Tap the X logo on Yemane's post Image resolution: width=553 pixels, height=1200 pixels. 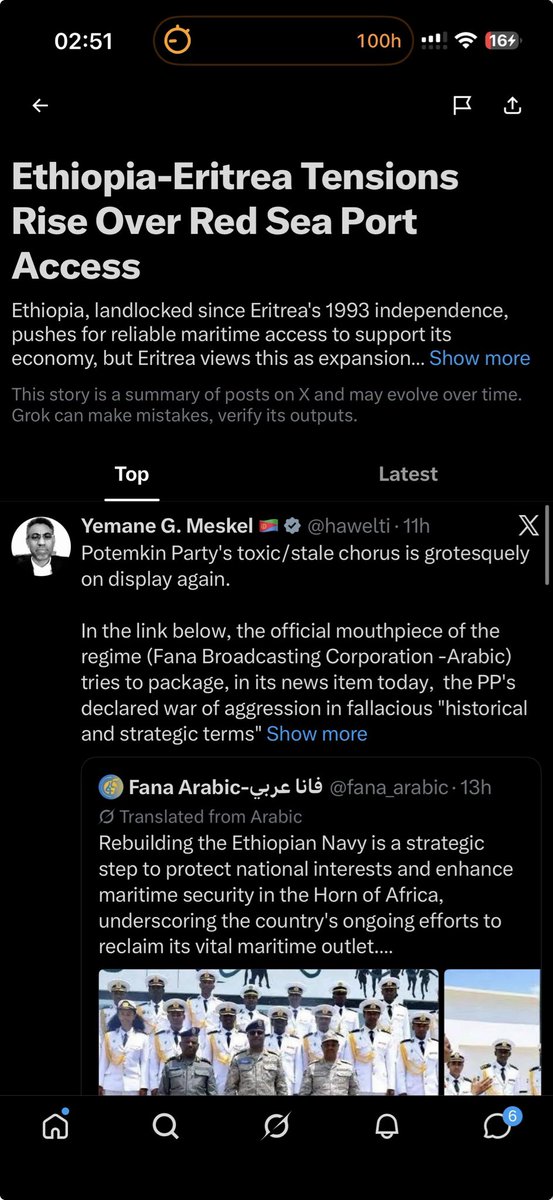point(529,525)
